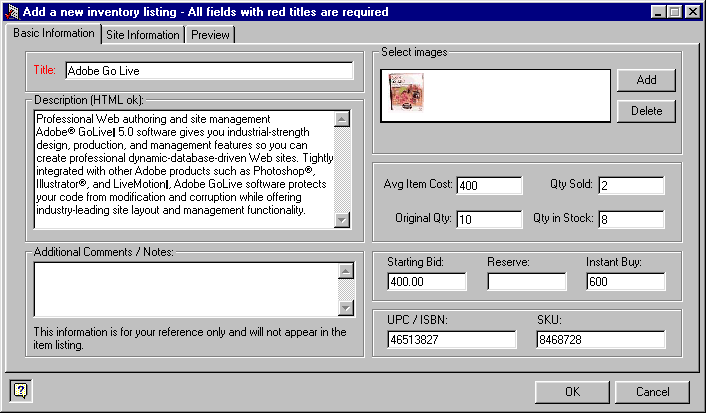706x413 pixels.
Task: Click the application icon in title bar
Action: click(11, 12)
